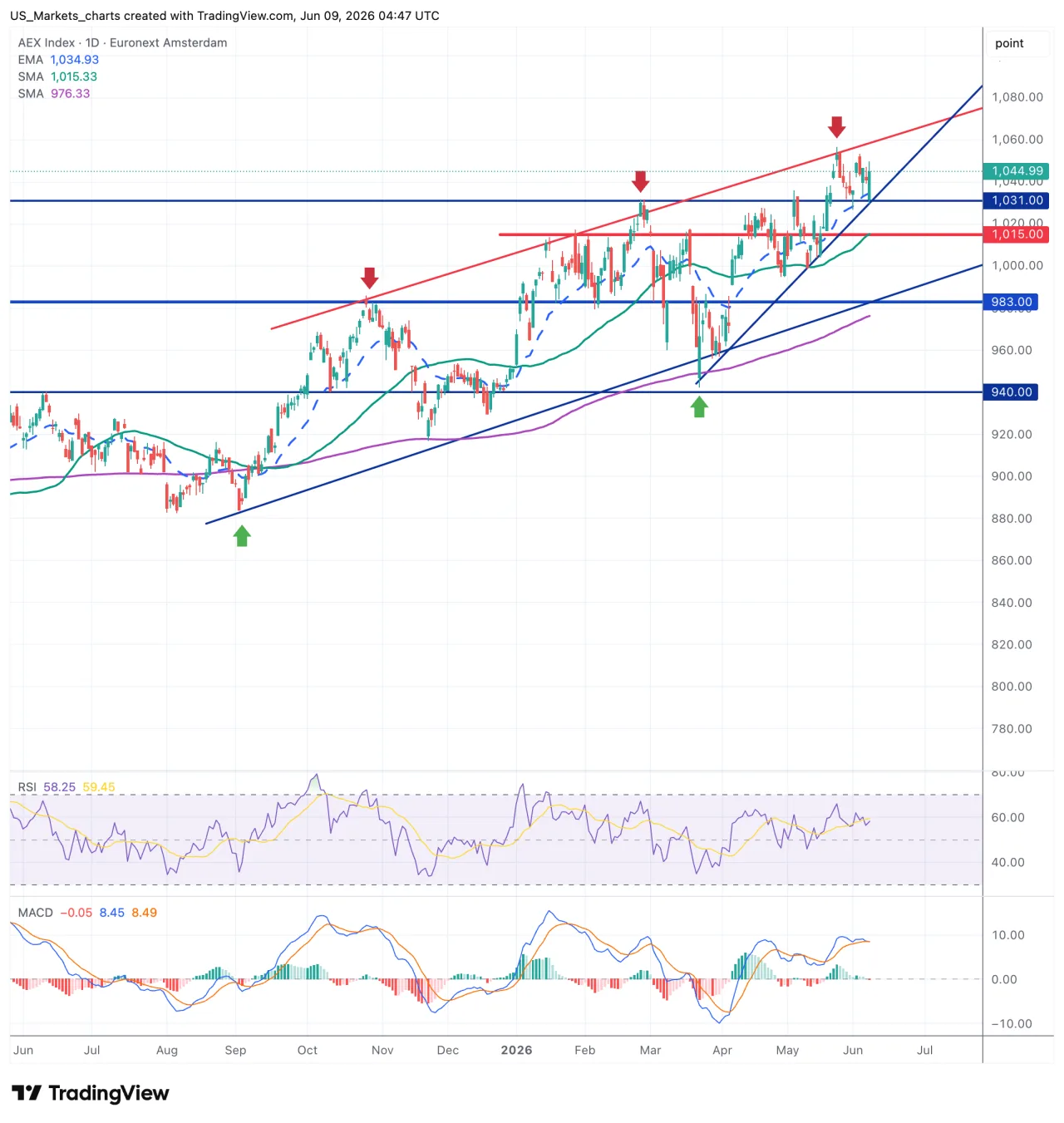Click the 900.00 price axis value
This screenshot has height=1123, width=1064.
pyautogui.click(x=1012, y=476)
